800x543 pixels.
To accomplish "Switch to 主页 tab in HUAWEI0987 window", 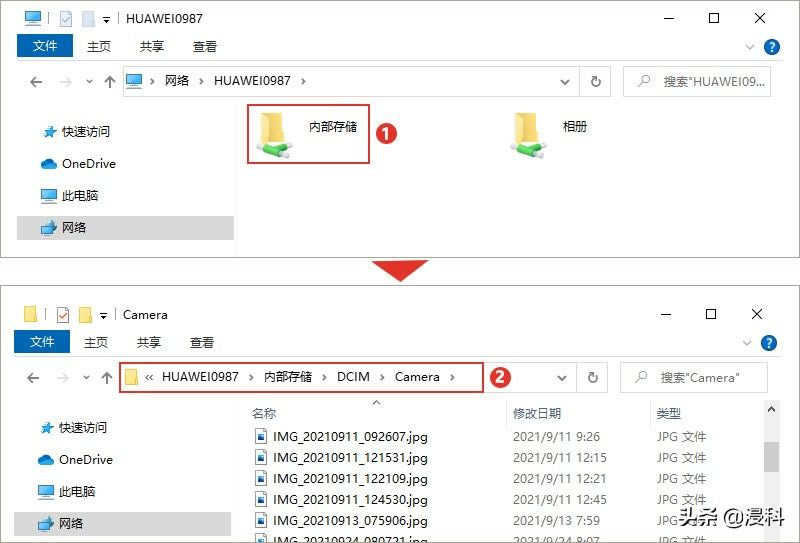I will pyautogui.click(x=99, y=46).
